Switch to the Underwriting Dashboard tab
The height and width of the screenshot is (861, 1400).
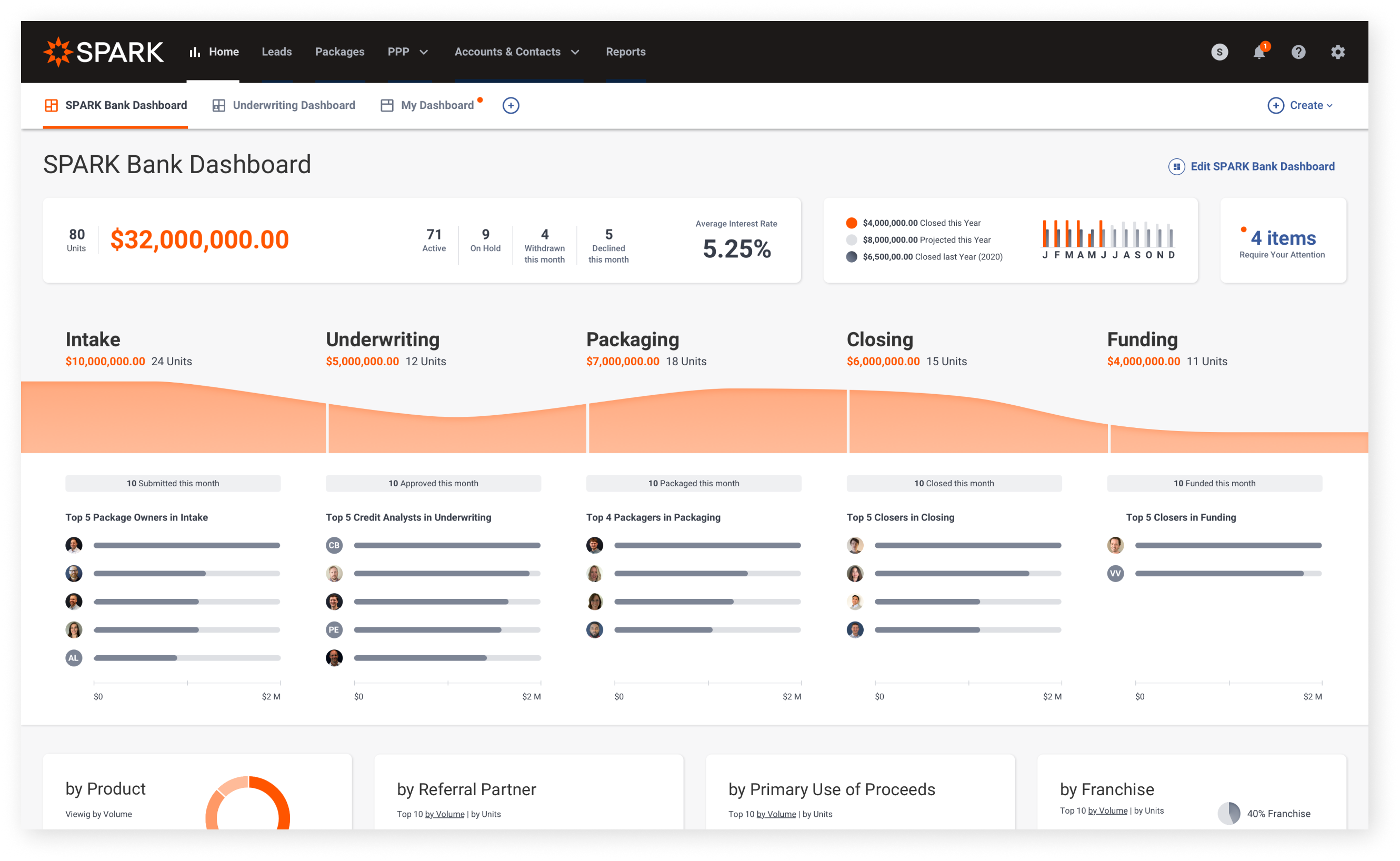[x=293, y=105]
